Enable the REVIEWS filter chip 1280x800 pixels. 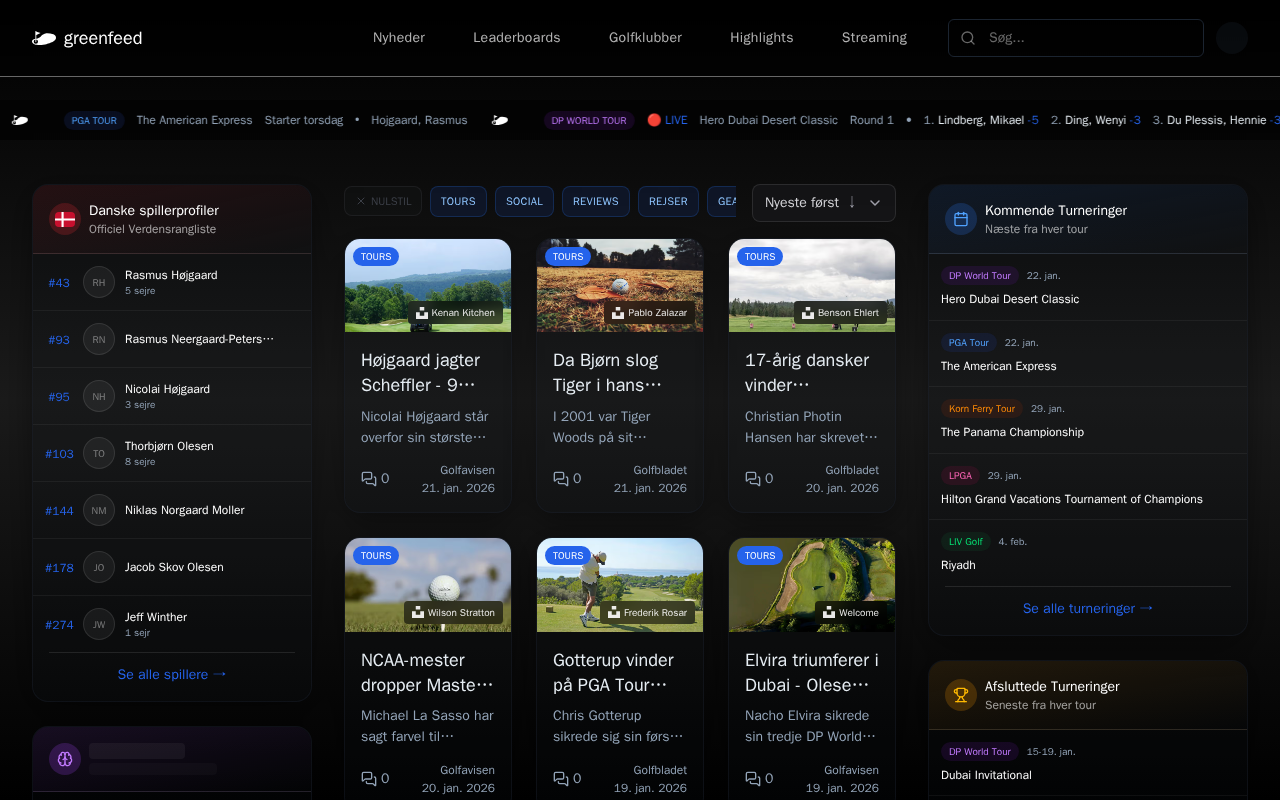point(596,201)
